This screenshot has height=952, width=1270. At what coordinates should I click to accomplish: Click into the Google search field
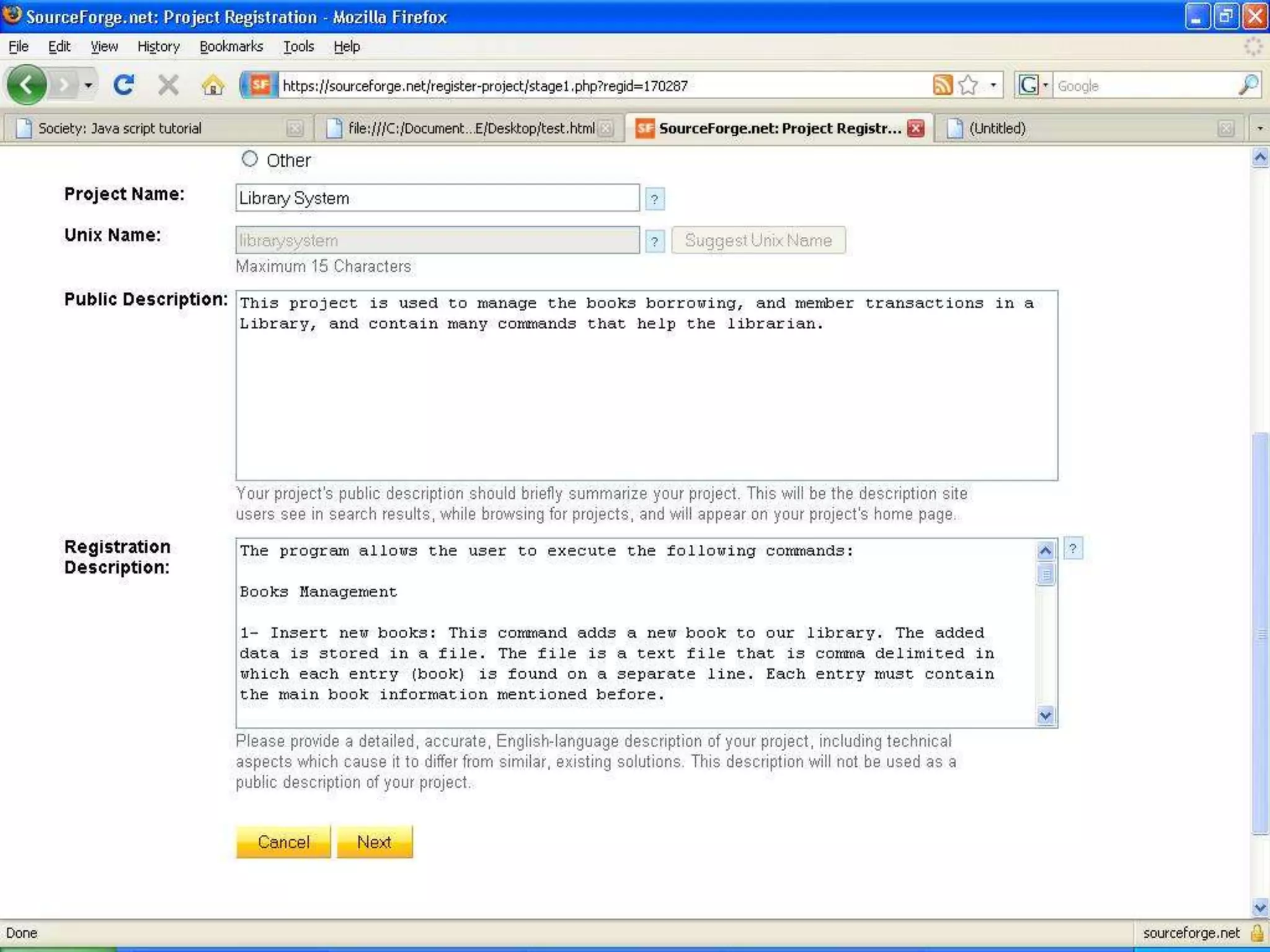1145,86
